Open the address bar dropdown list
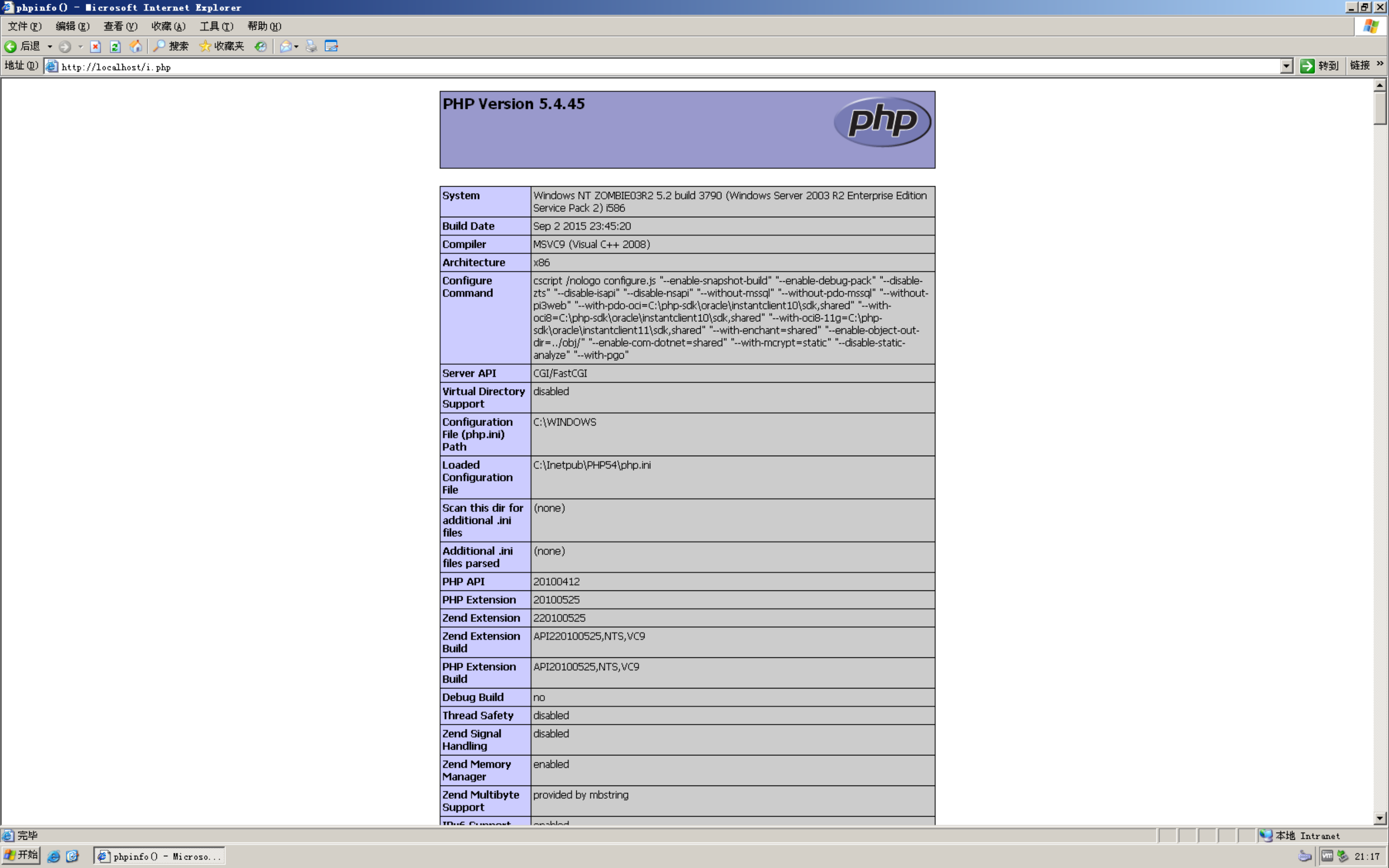The image size is (1389, 868). (x=1286, y=66)
